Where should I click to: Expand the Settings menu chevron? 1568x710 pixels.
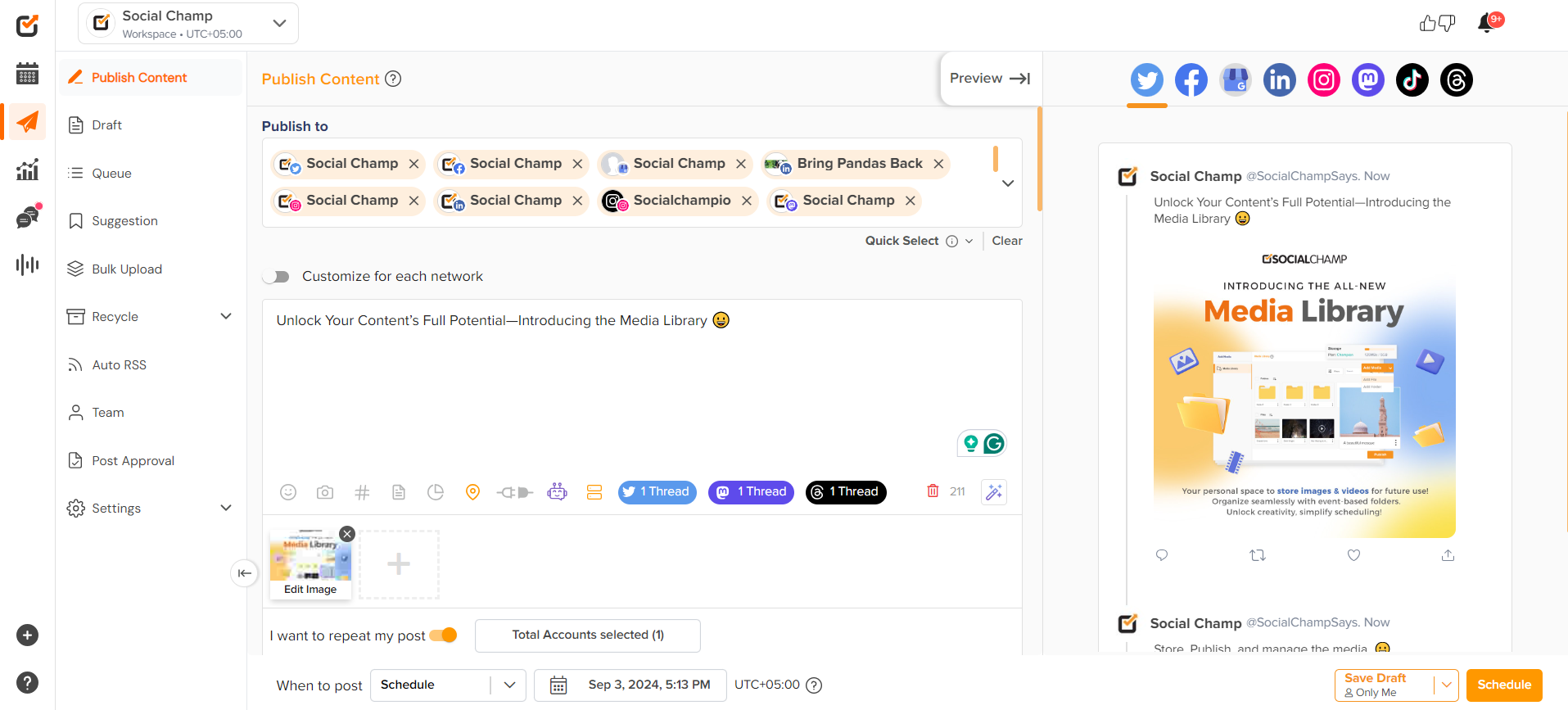point(226,509)
